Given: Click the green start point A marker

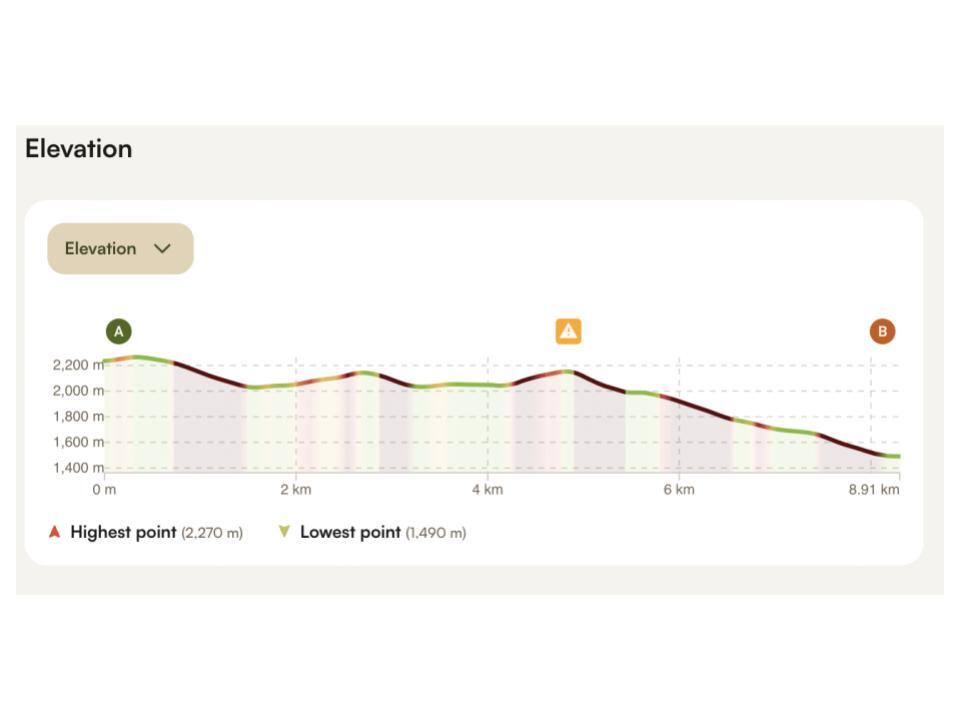Looking at the screenshot, I should click(119, 331).
